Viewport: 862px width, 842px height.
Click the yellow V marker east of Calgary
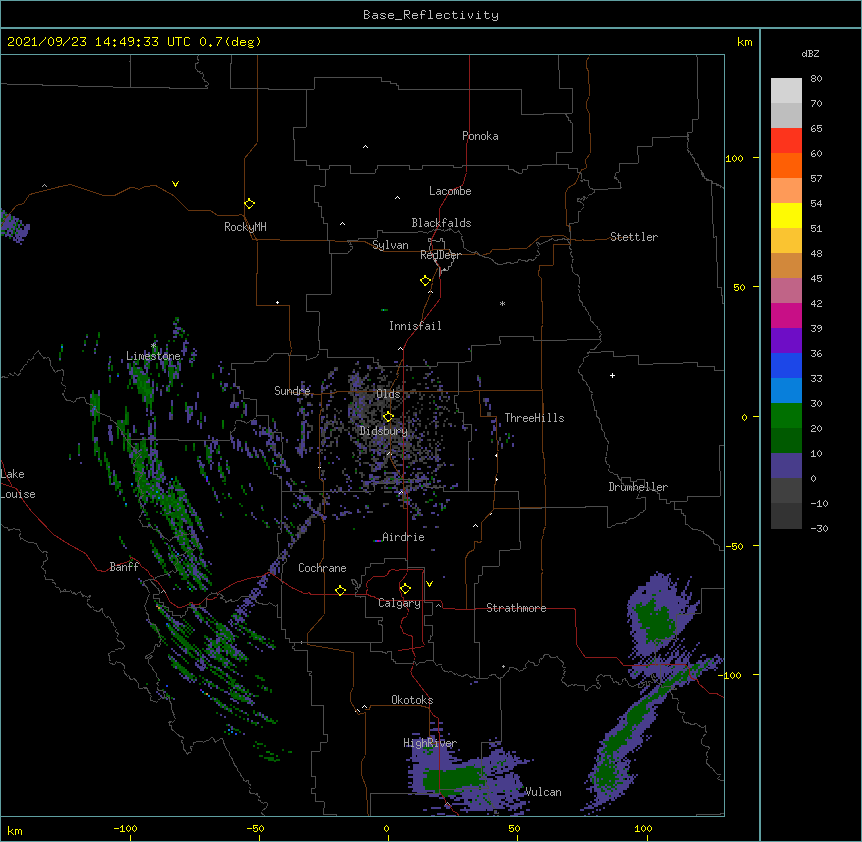tap(429, 584)
